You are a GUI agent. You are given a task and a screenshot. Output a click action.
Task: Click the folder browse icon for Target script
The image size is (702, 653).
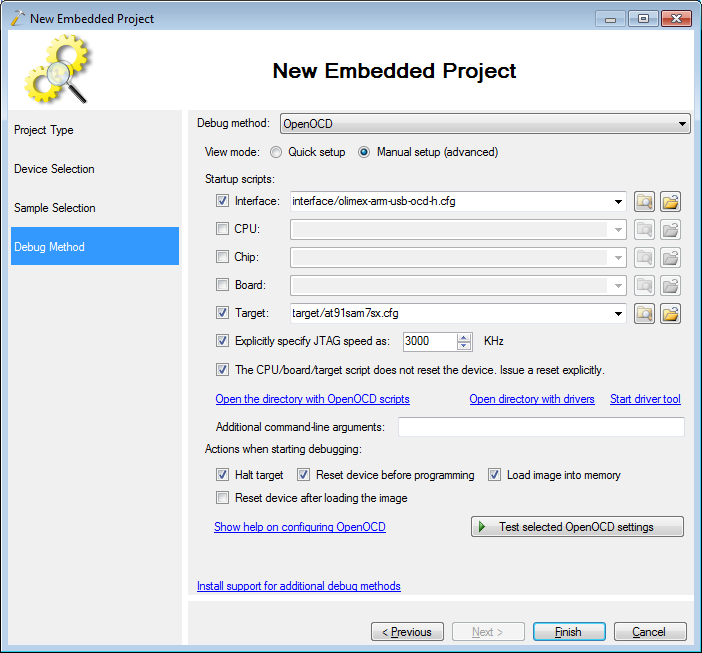[x=670, y=314]
